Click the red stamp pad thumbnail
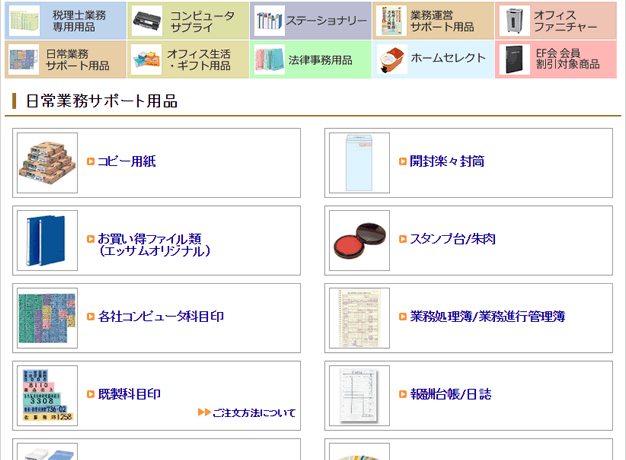 click(359, 240)
